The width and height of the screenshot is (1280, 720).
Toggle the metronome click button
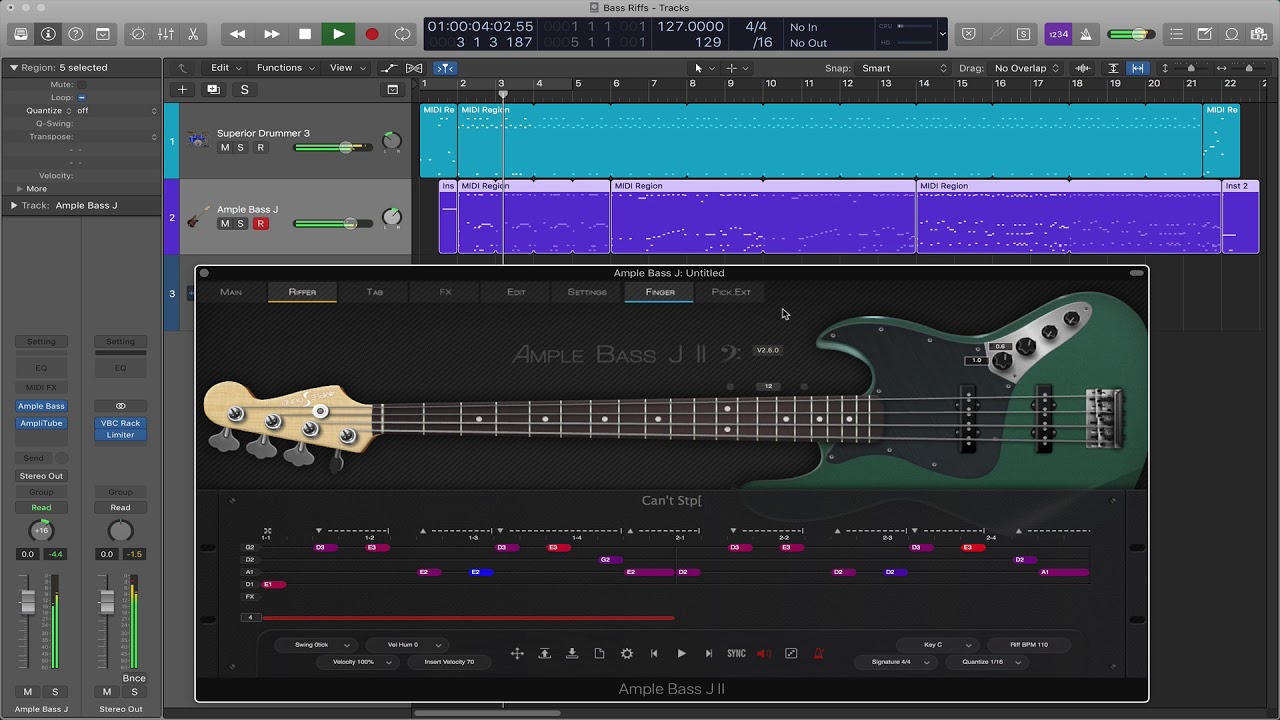[1086, 34]
